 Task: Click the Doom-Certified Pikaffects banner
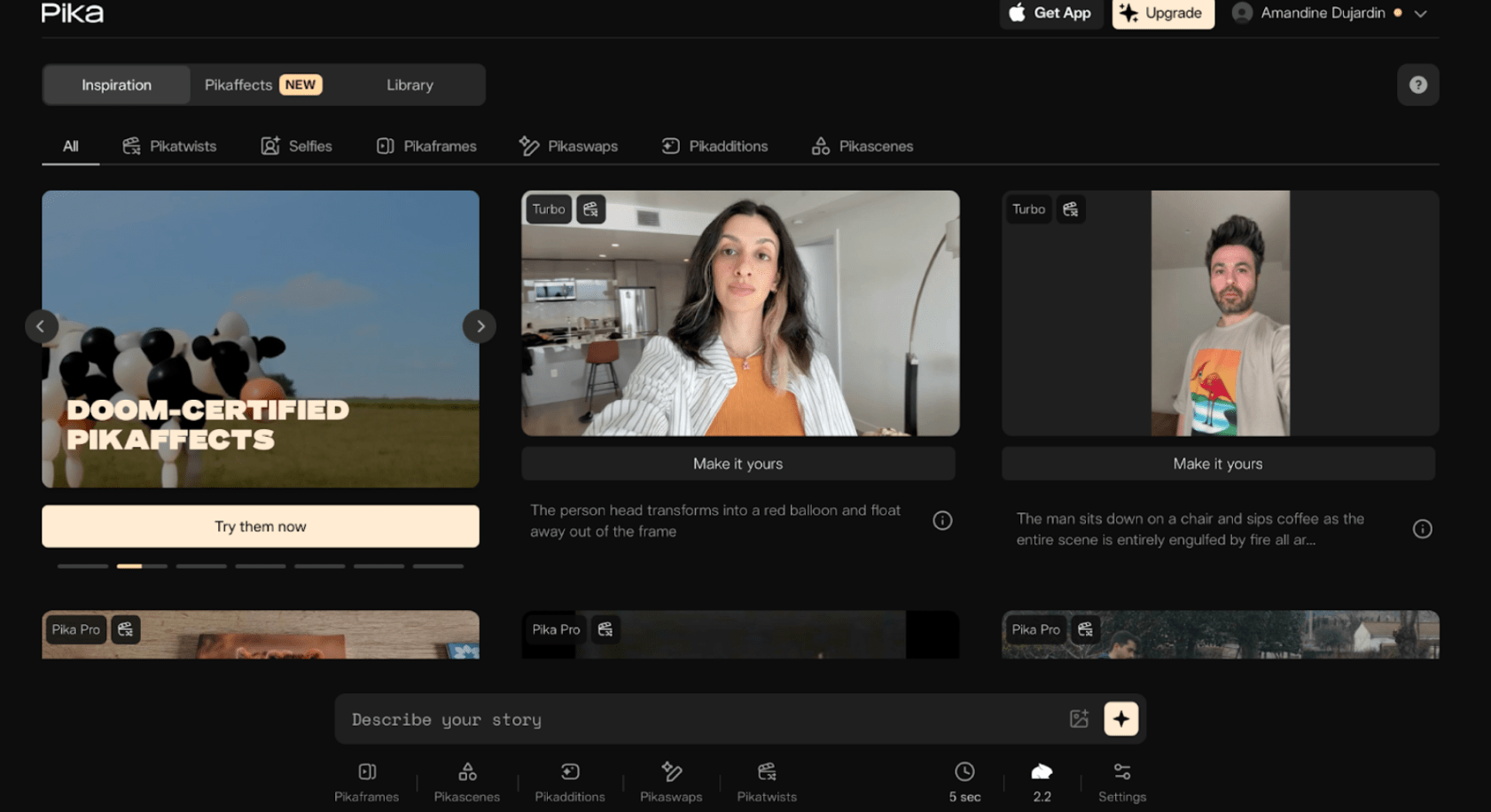pyautogui.click(x=261, y=339)
